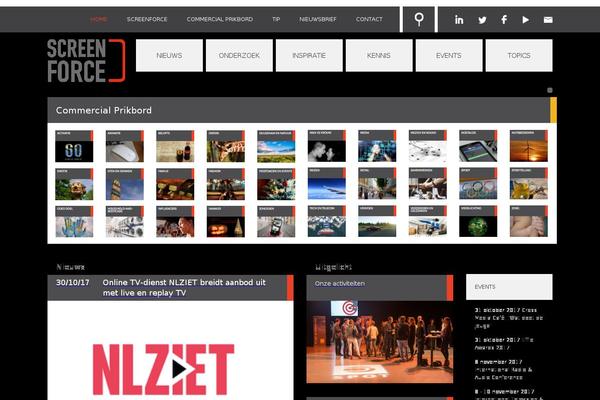This screenshot has width=600, height=400.
Task: Open NIEUWSBRIEF in top menu
Action: click(x=318, y=19)
